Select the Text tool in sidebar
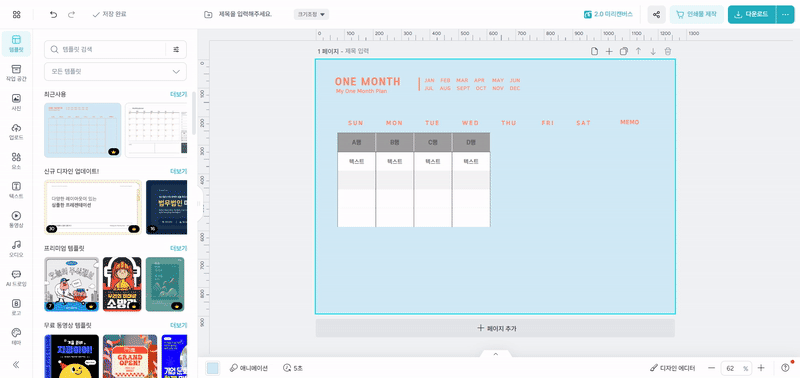The width and height of the screenshot is (800, 378). point(16,190)
